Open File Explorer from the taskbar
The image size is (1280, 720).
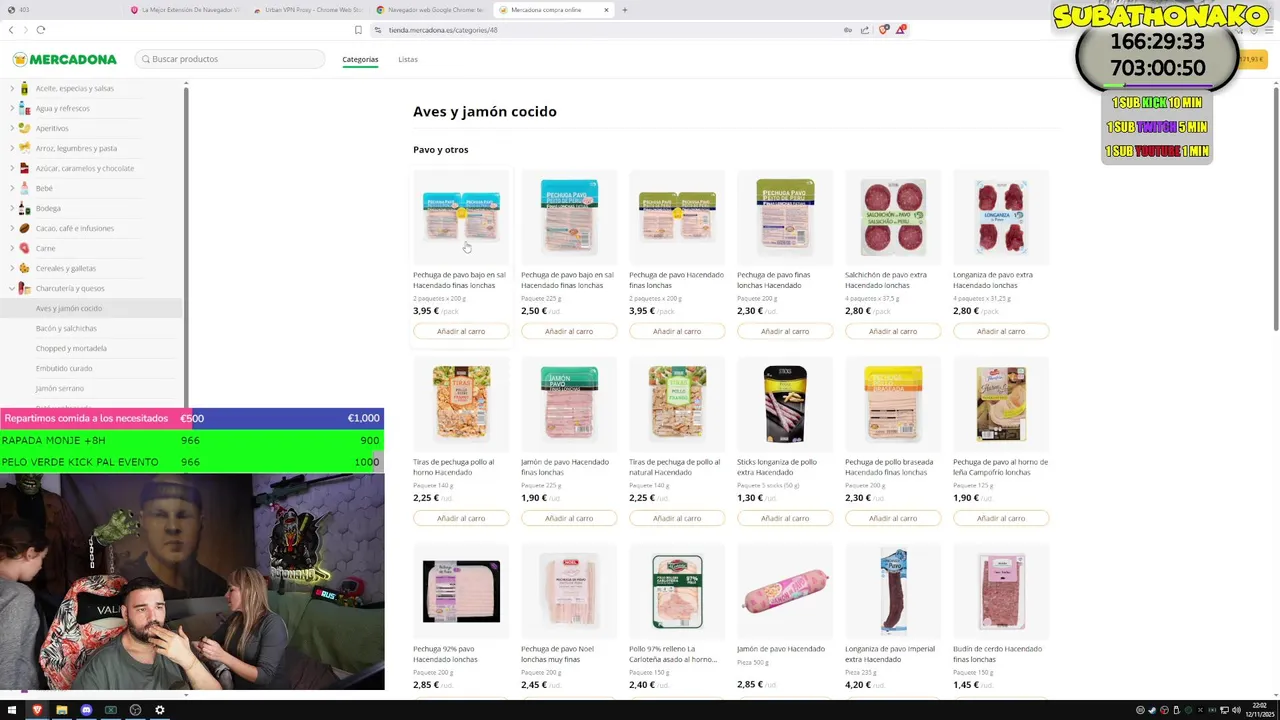click(x=61, y=710)
